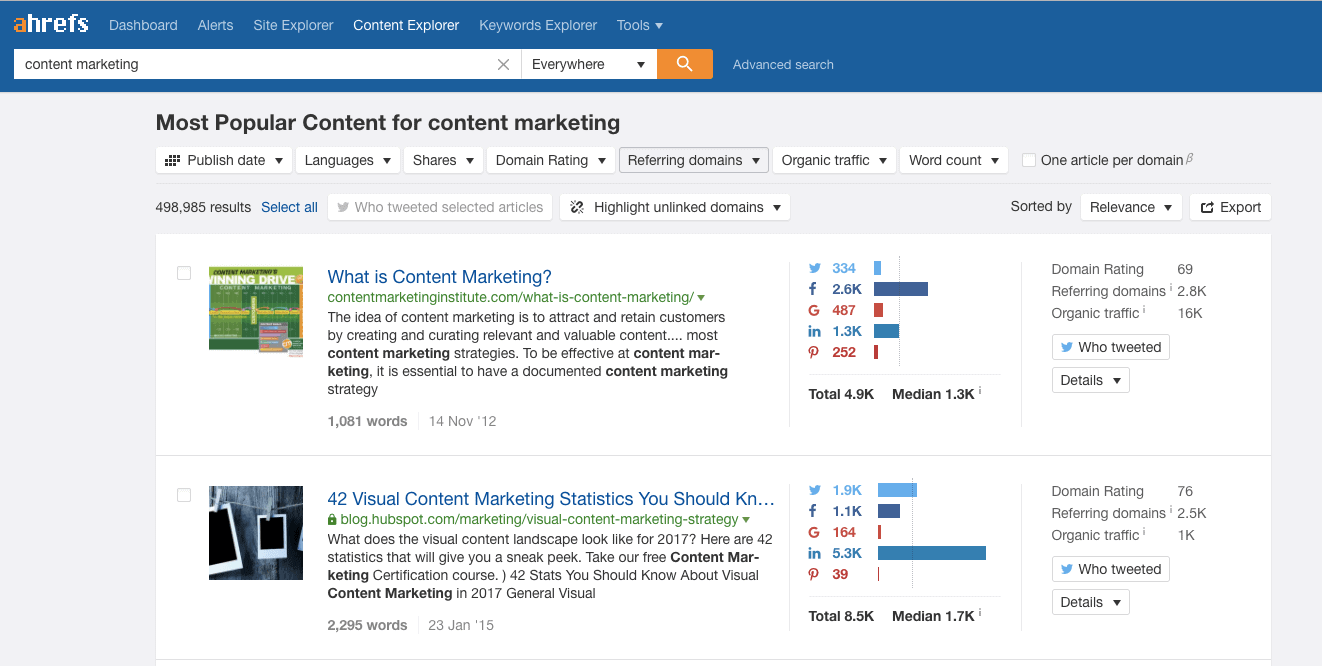
Task: Open the Everywhere search scope dropdown
Action: point(589,64)
